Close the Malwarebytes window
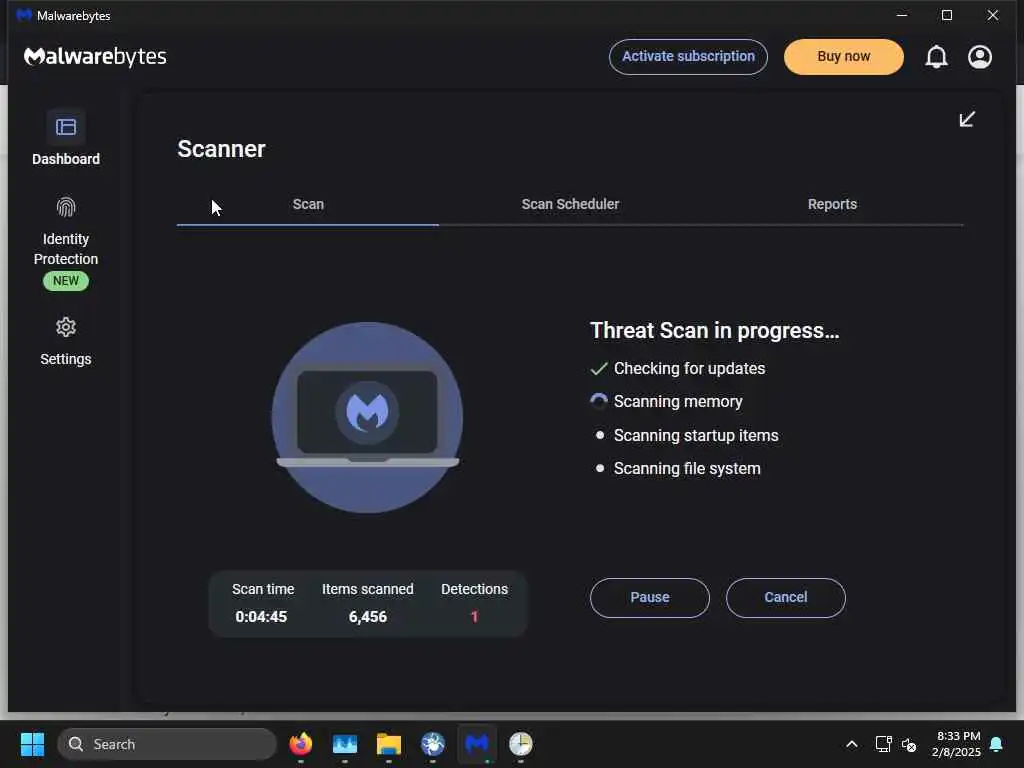Image resolution: width=1024 pixels, height=768 pixels. pos(993,15)
